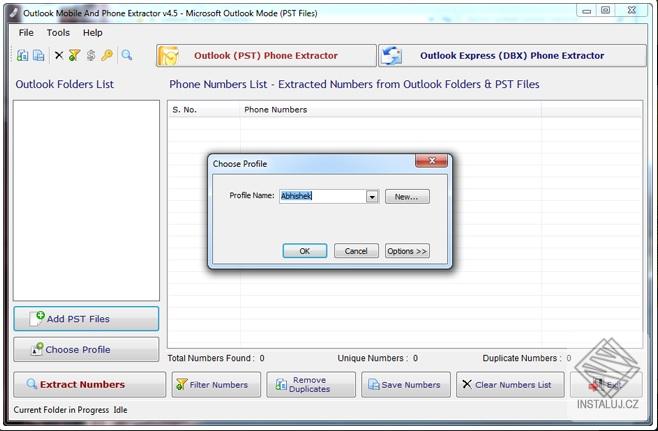Click the Duplicate Numbers count text
This screenshot has height=431, width=658.
tap(527, 358)
